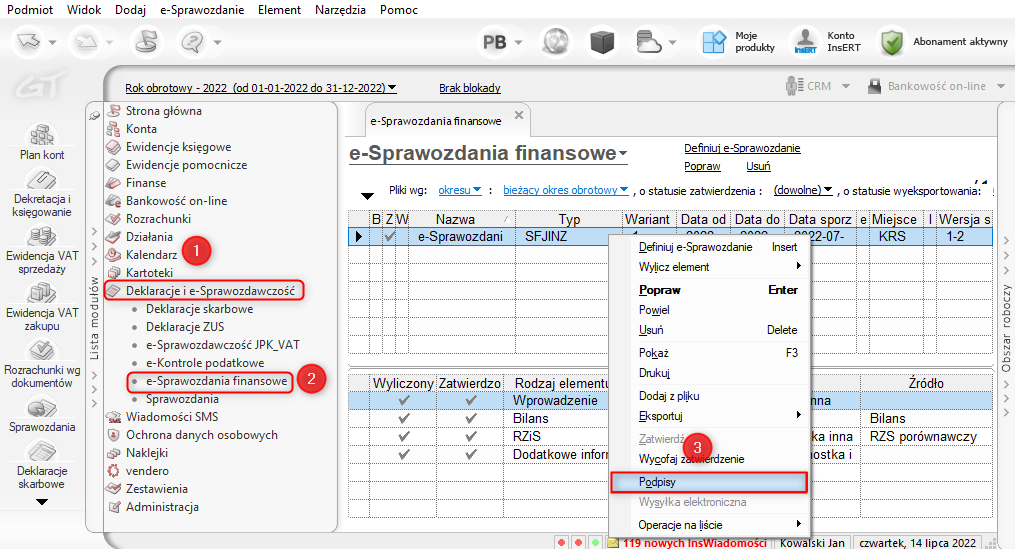Close the e-Sprawozdania finansowe tab
Image resolution: width=1015 pixels, height=549 pixels.
pyautogui.click(x=519, y=115)
